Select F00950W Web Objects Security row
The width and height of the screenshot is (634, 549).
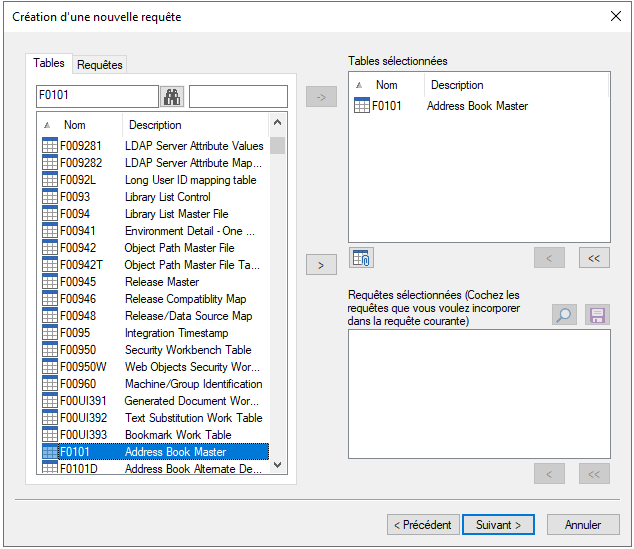pos(155,366)
